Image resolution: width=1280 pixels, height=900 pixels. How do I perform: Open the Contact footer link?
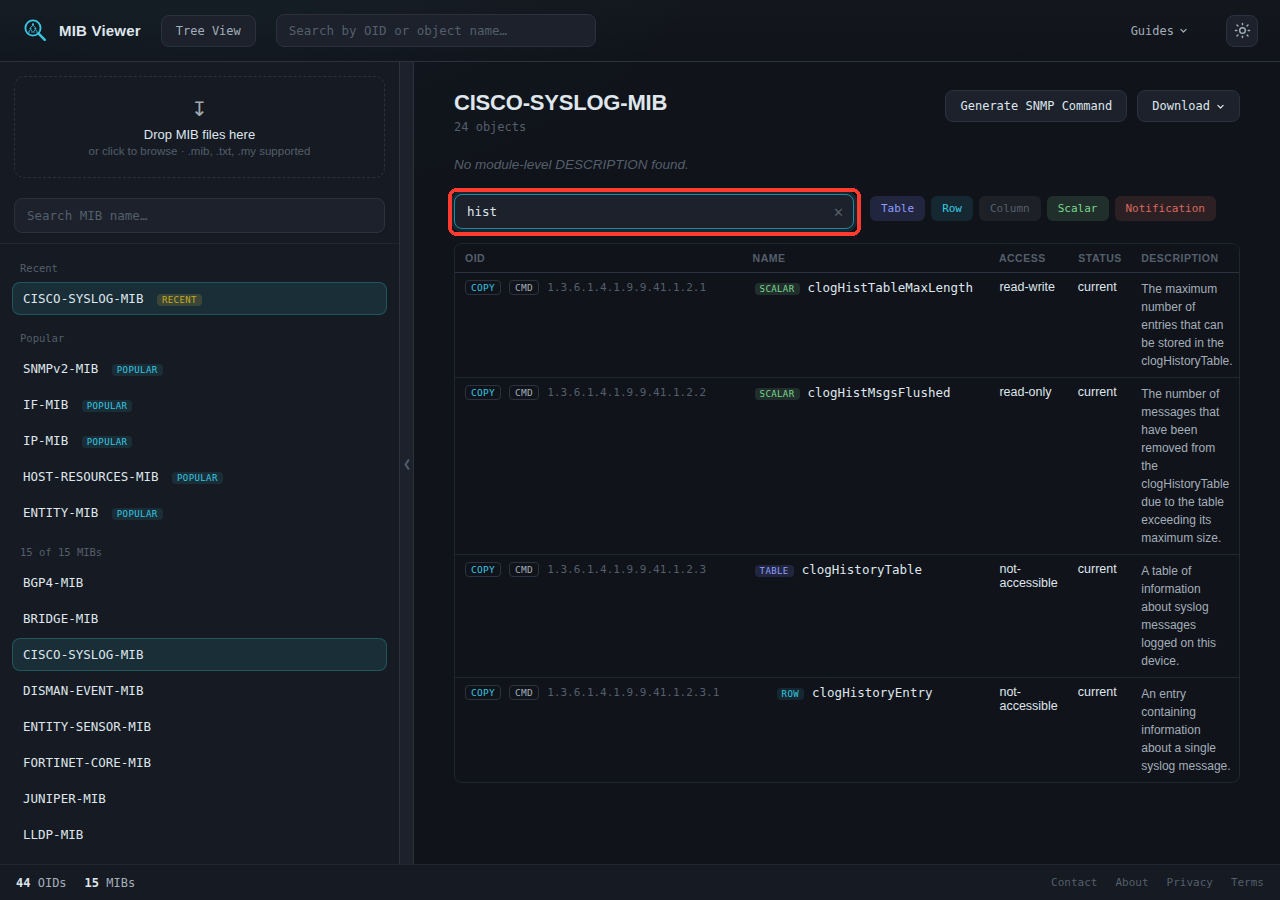pos(1074,883)
